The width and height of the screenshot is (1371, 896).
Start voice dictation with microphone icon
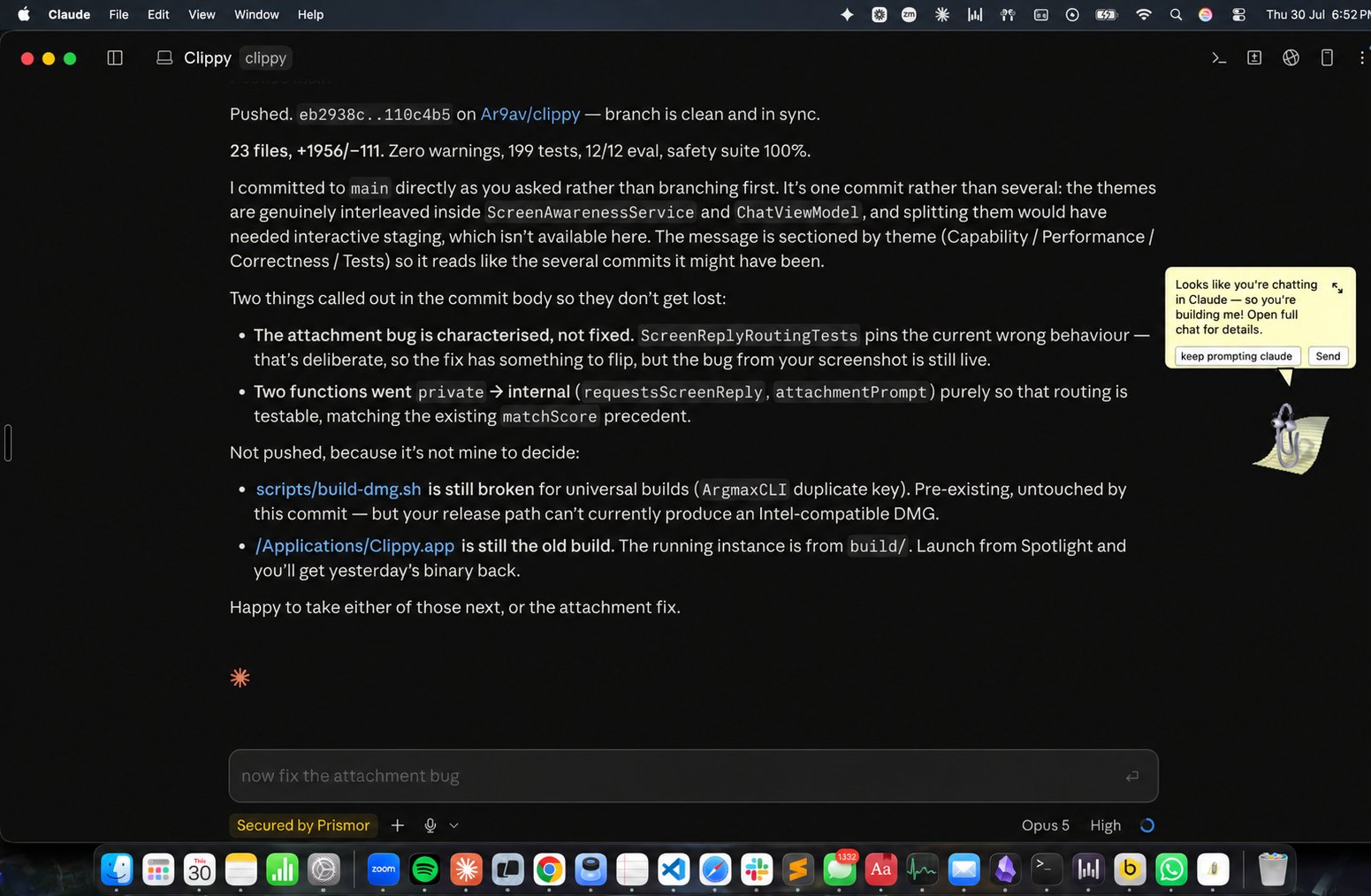click(430, 825)
